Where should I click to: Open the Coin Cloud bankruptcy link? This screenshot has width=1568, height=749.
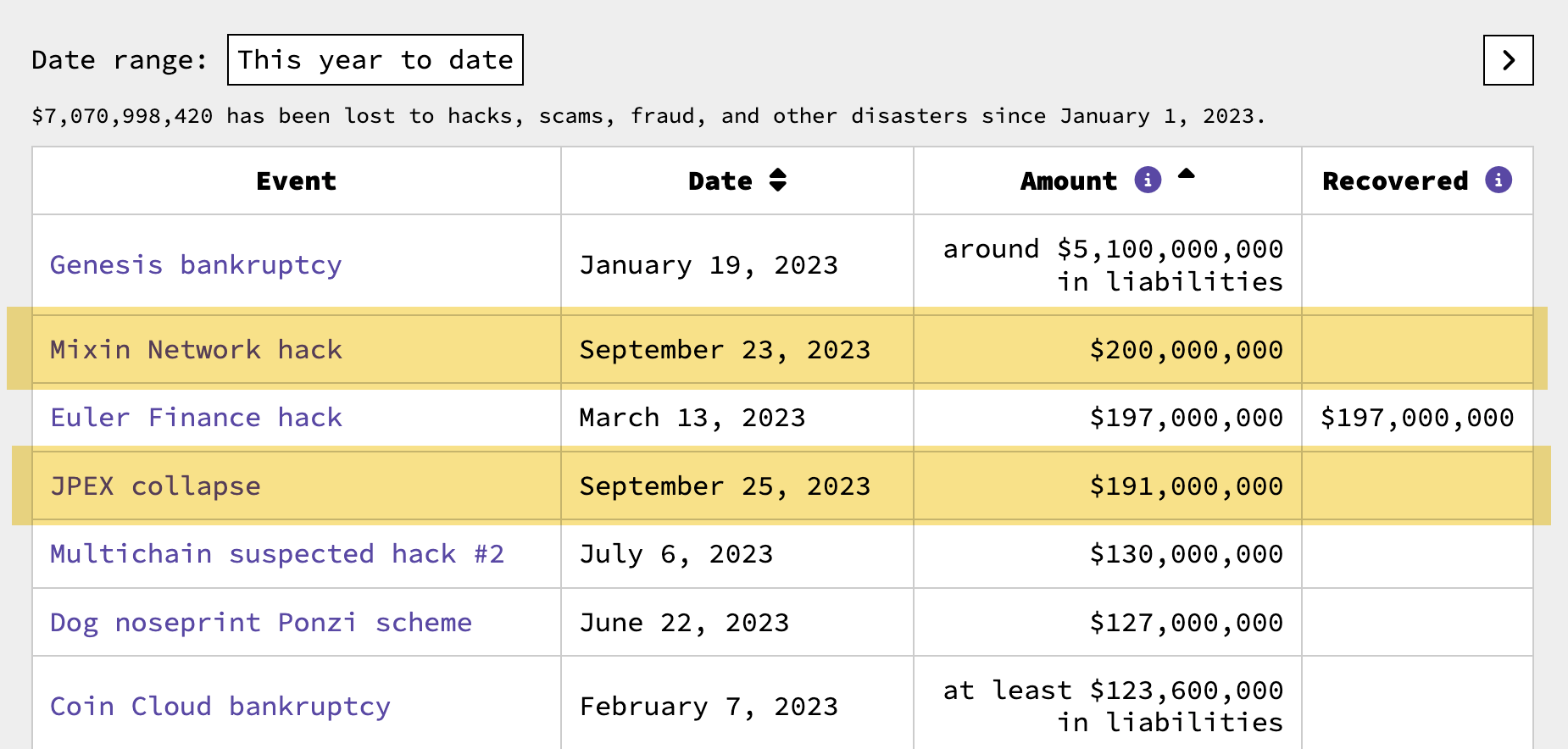click(x=220, y=707)
